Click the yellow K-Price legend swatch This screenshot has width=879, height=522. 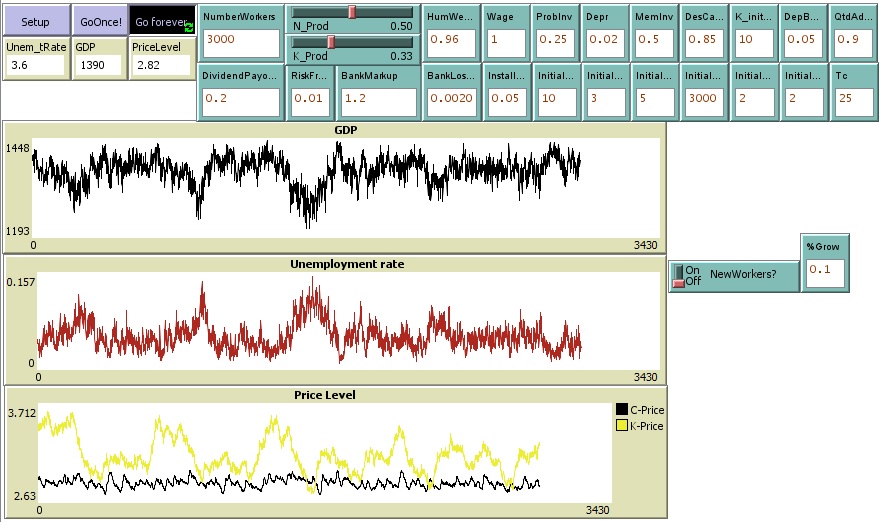click(621, 426)
